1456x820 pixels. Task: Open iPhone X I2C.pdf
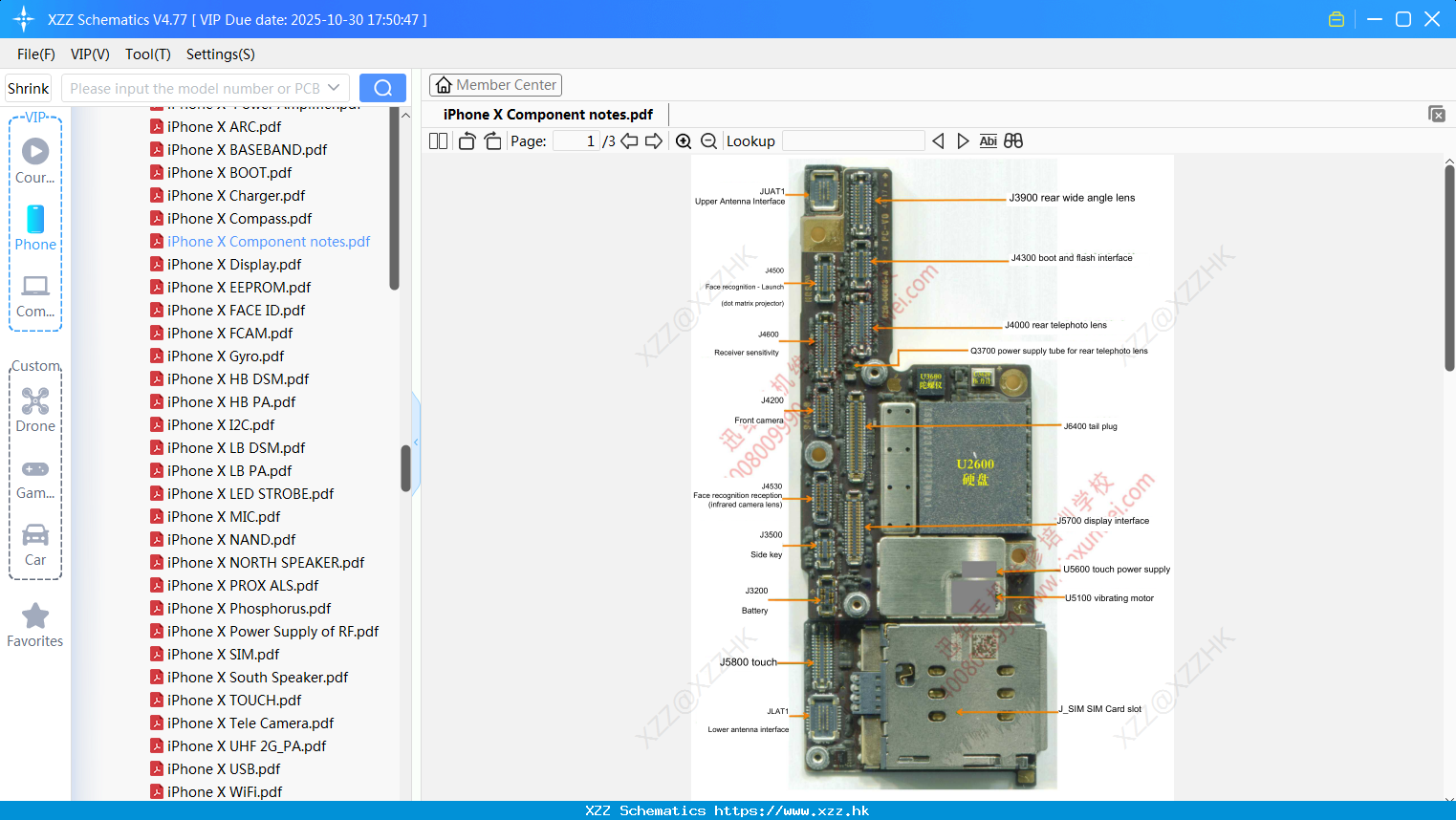tap(212, 424)
